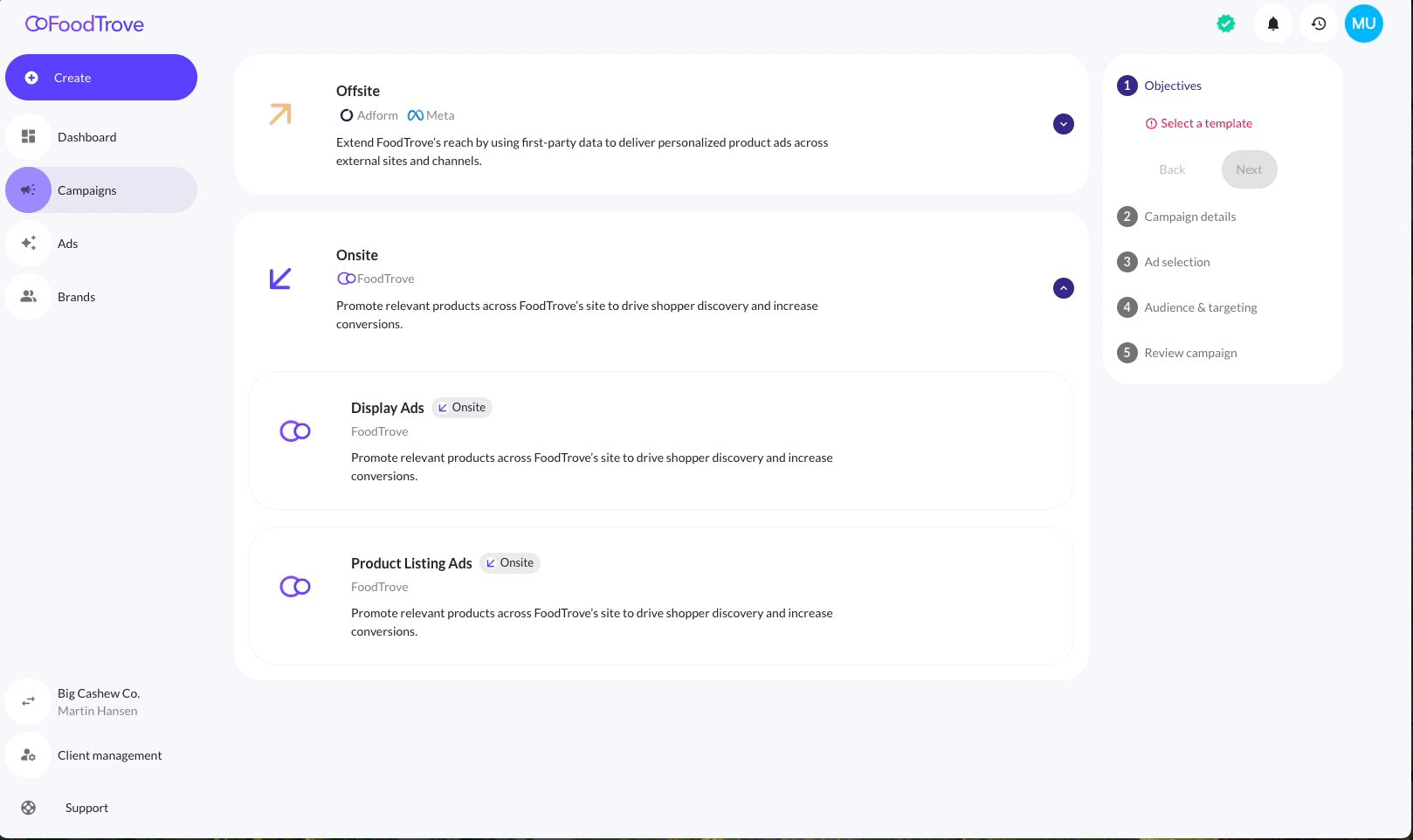Click the Campaigns megaphone icon

pyautogui.click(x=29, y=190)
